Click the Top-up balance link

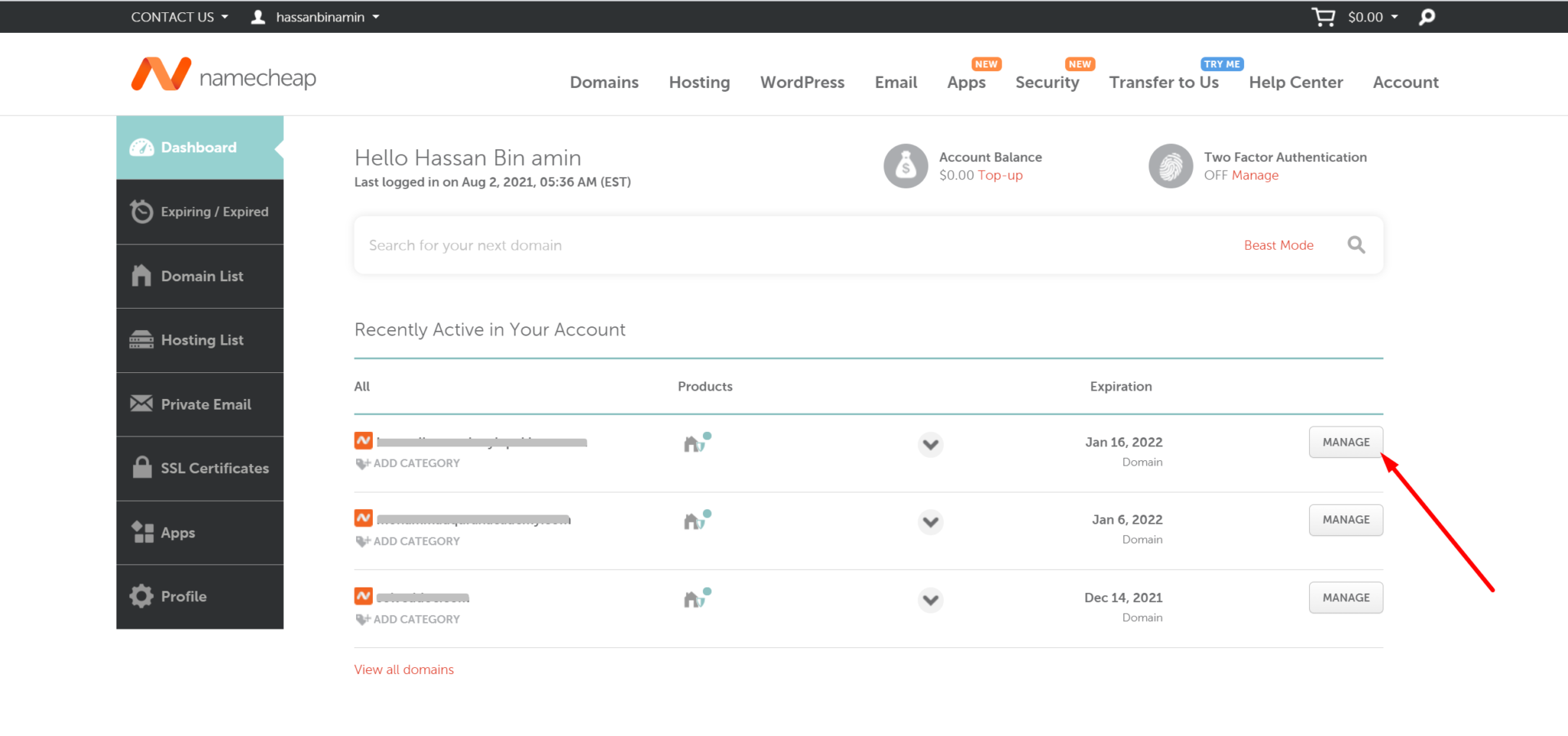click(x=1001, y=175)
